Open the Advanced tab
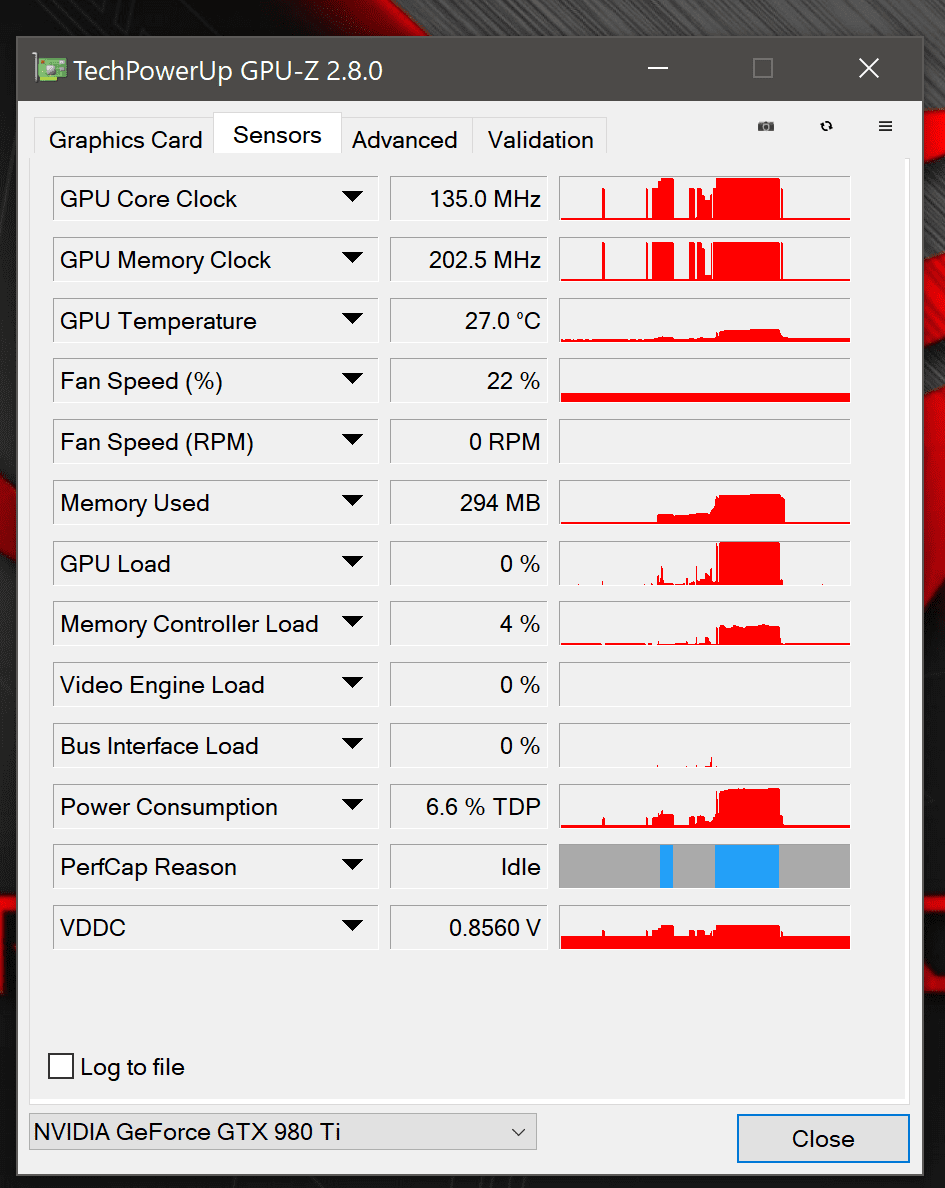The image size is (945, 1188). pyautogui.click(x=405, y=139)
